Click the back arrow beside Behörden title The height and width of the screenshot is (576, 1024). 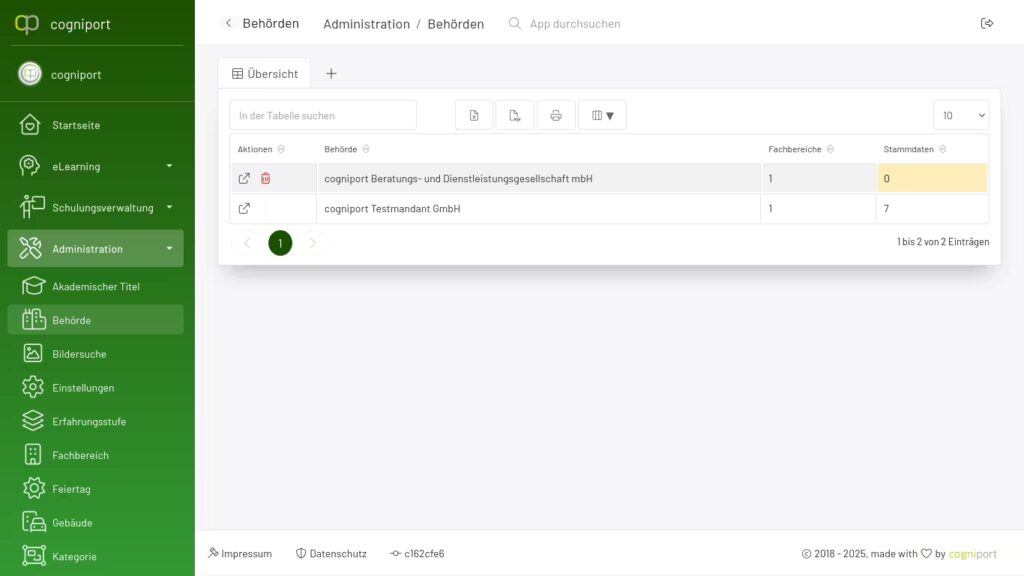pyautogui.click(x=228, y=23)
